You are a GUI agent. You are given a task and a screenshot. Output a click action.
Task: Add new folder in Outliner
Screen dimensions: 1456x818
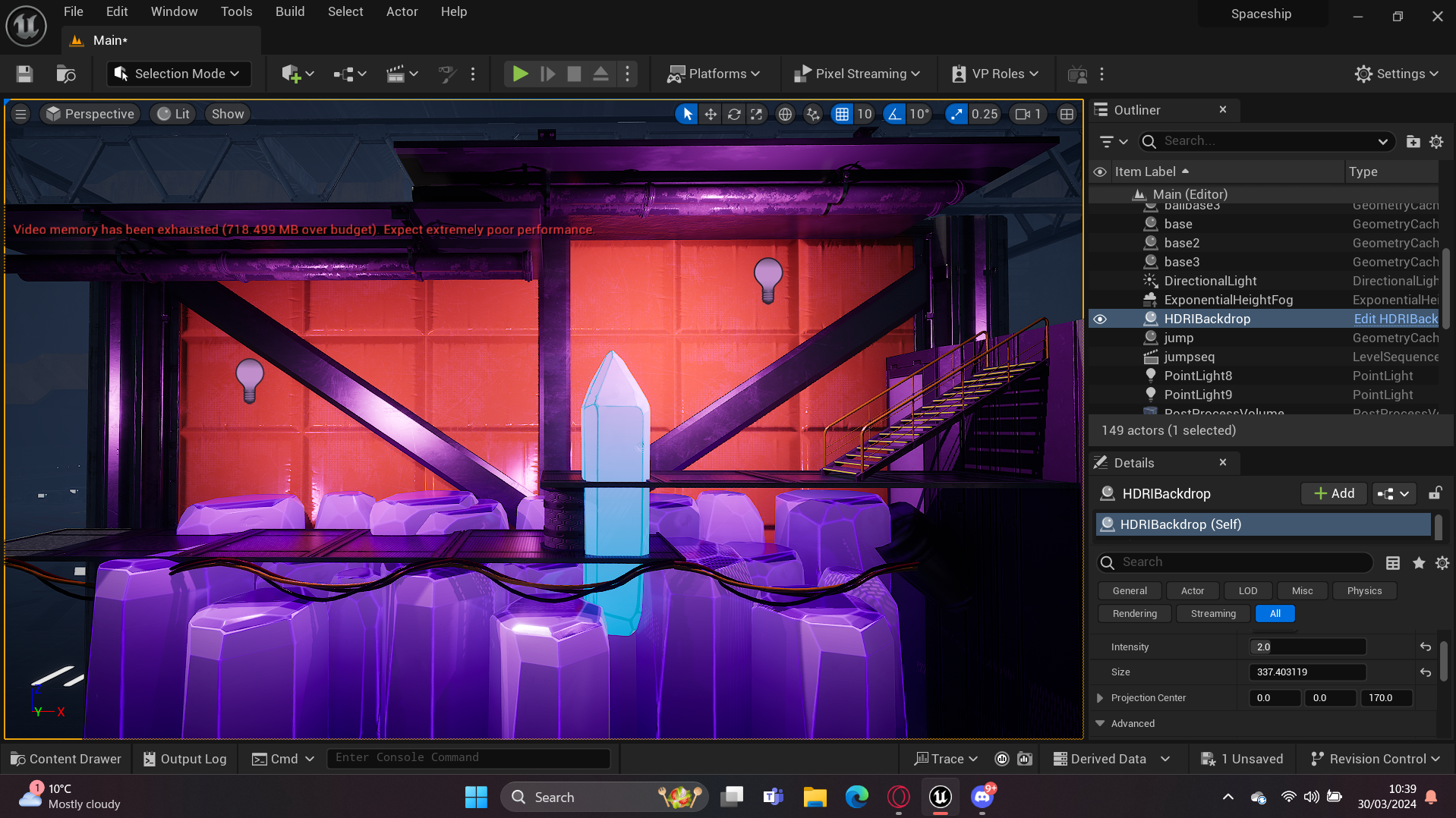(x=1413, y=141)
